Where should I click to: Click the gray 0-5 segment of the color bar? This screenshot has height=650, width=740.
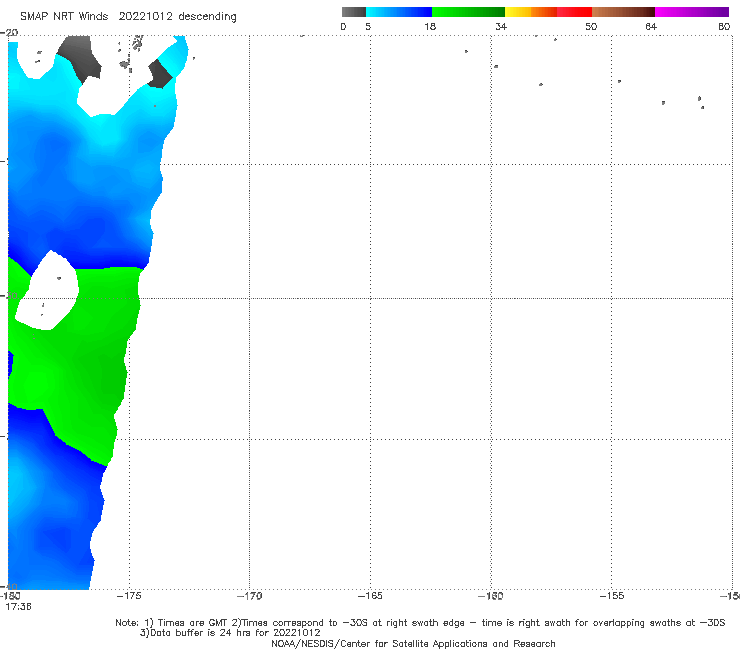tap(354, 12)
